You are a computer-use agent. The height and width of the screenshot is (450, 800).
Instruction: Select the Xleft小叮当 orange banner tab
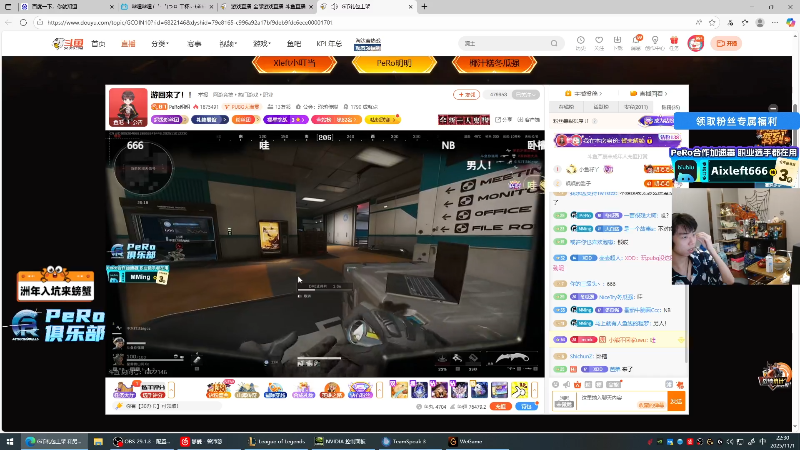point(294,63)
